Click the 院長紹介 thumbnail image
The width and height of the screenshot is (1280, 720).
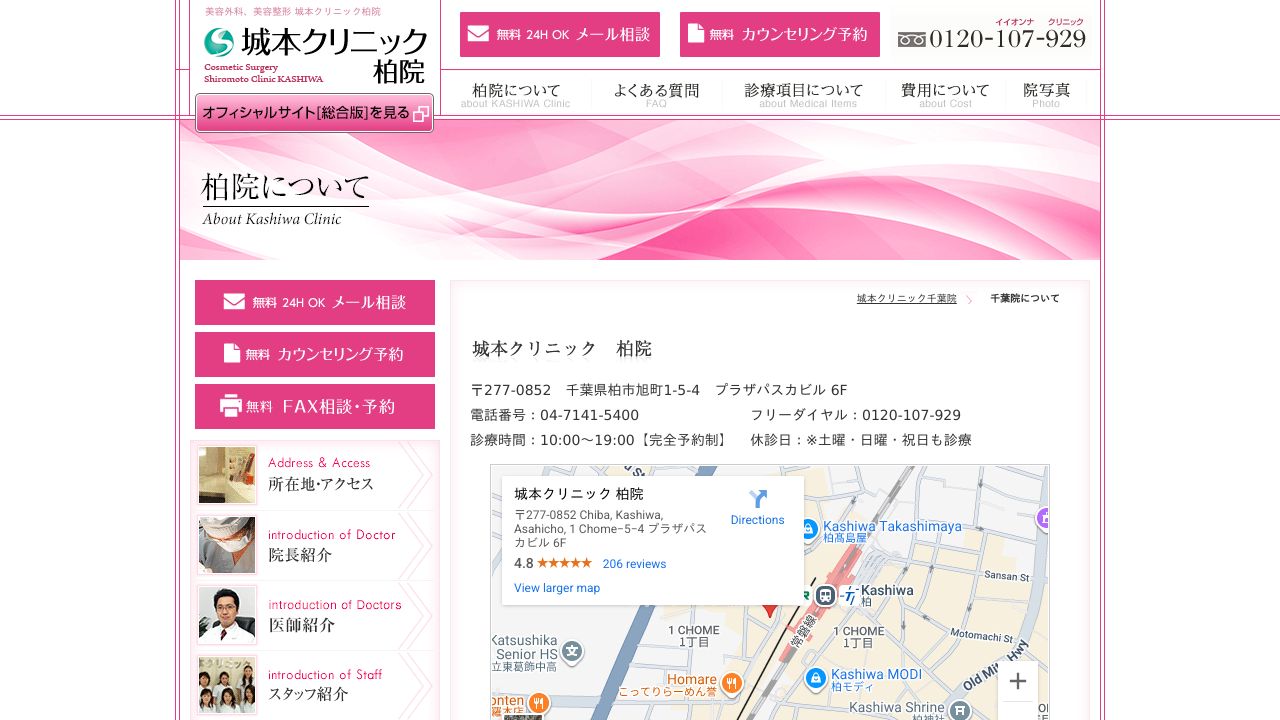click(226, 545)
